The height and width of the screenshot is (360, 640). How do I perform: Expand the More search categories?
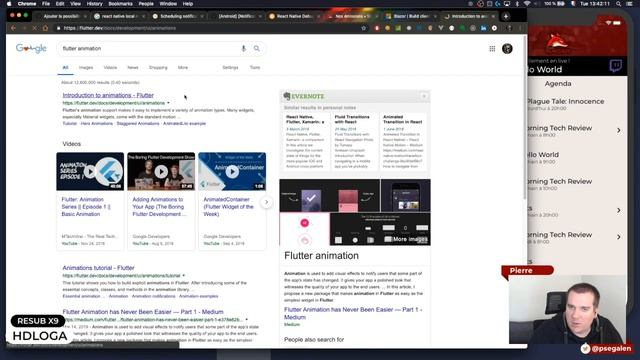pyautogui.click(x=183, y=67)
